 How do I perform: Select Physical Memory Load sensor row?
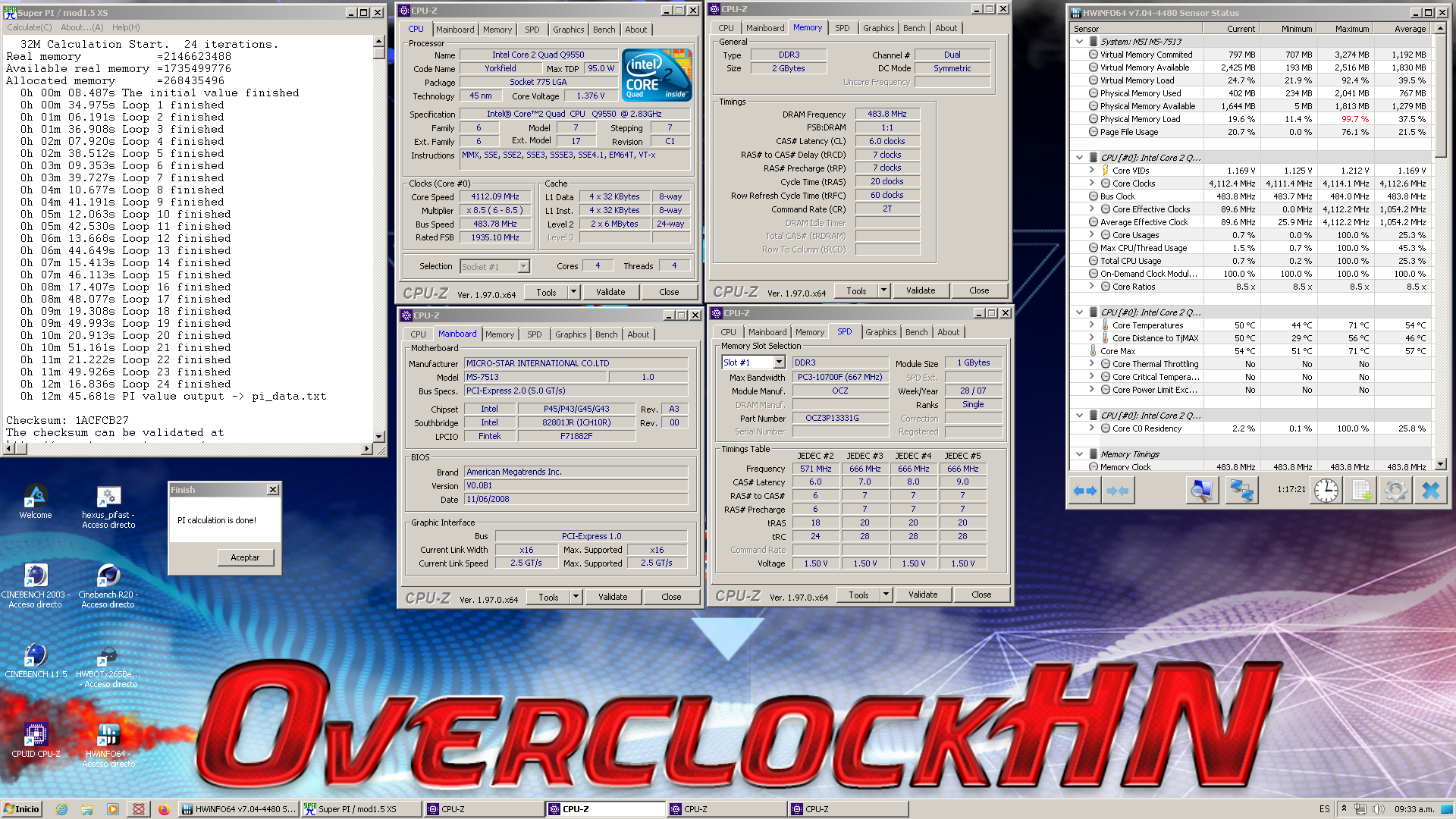(1251, 119)
